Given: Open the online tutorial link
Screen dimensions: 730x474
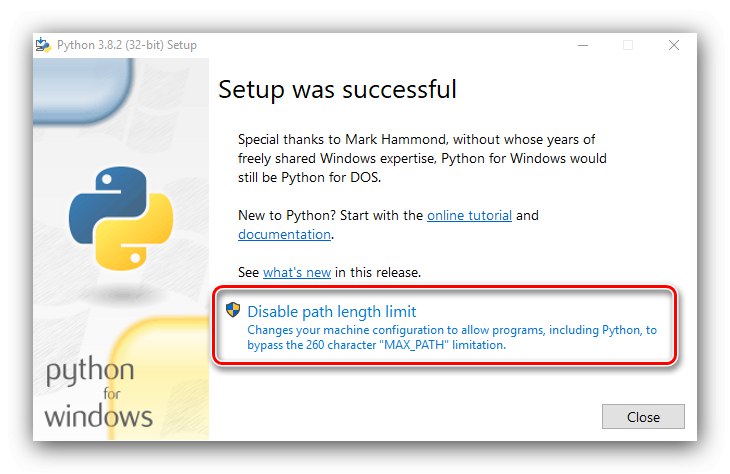Looking at the screenshot, I should point(469,215).
